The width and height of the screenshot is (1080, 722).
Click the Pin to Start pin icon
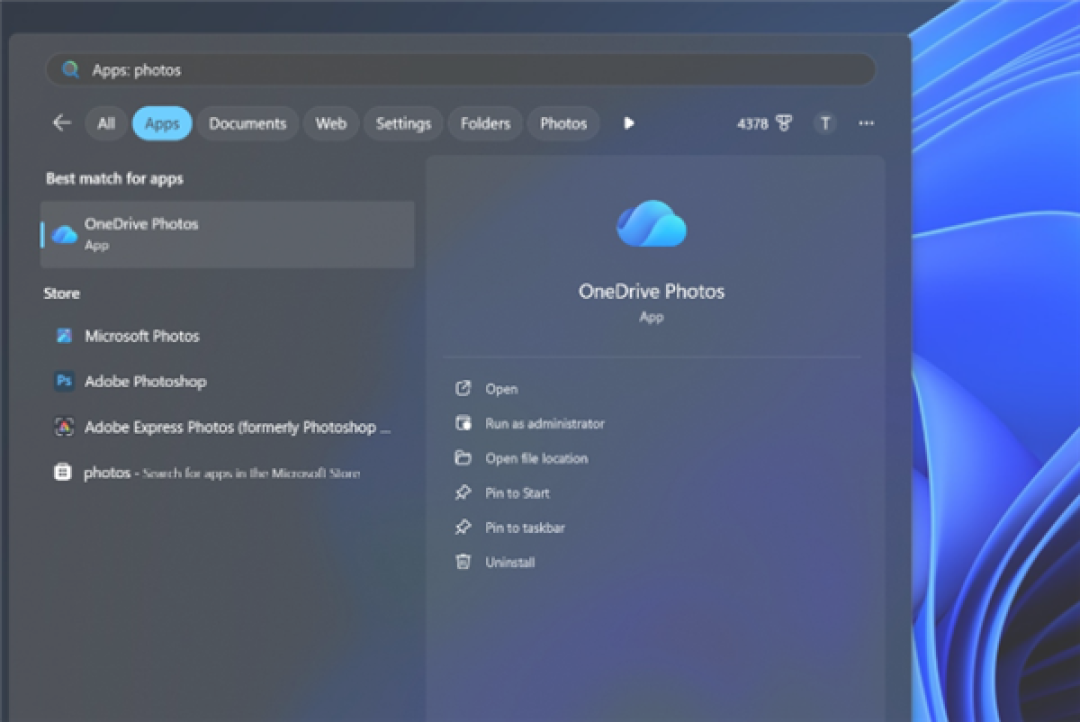463,492
